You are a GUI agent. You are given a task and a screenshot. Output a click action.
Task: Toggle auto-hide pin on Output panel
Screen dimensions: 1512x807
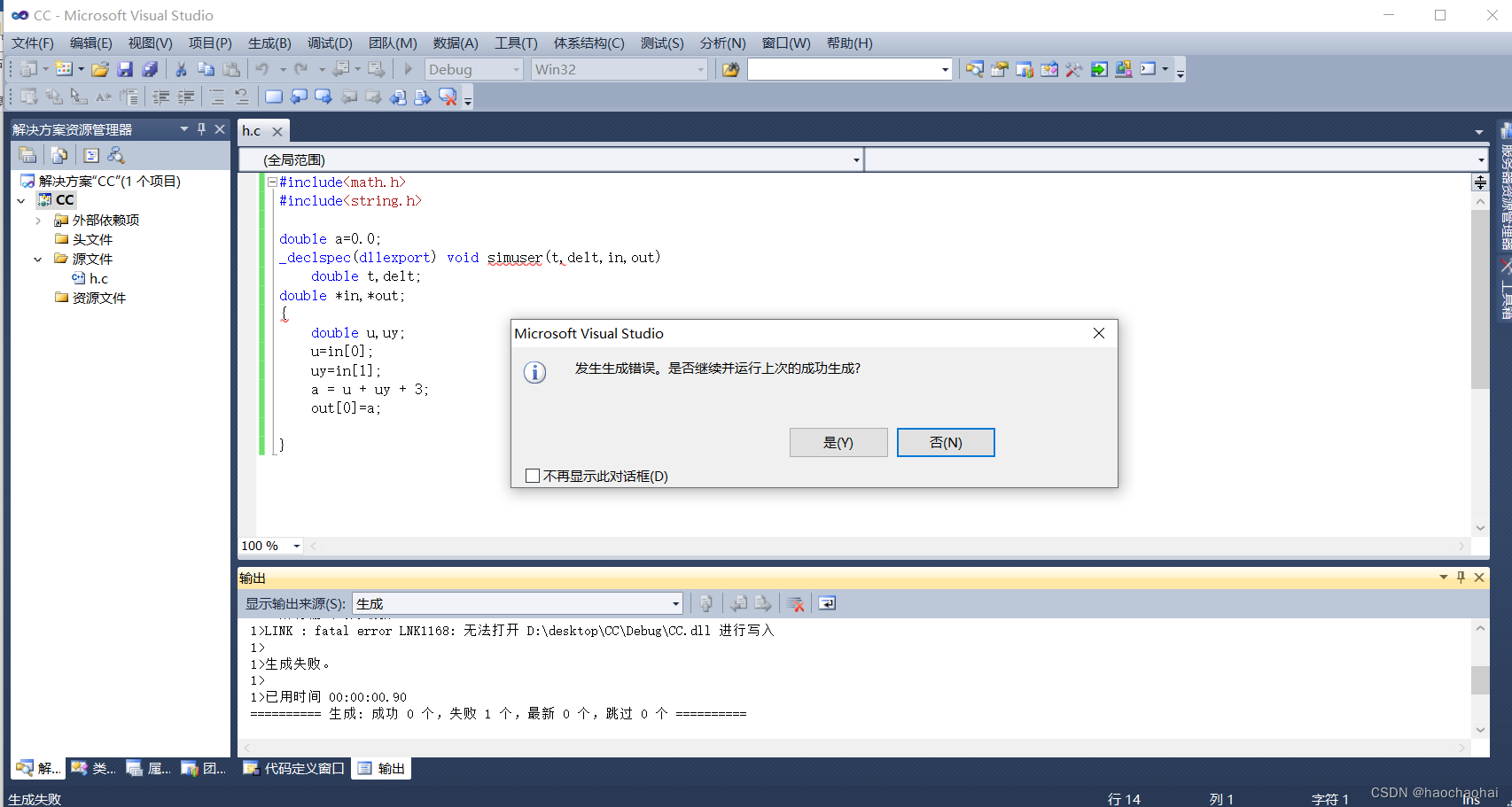[1461, 578]
